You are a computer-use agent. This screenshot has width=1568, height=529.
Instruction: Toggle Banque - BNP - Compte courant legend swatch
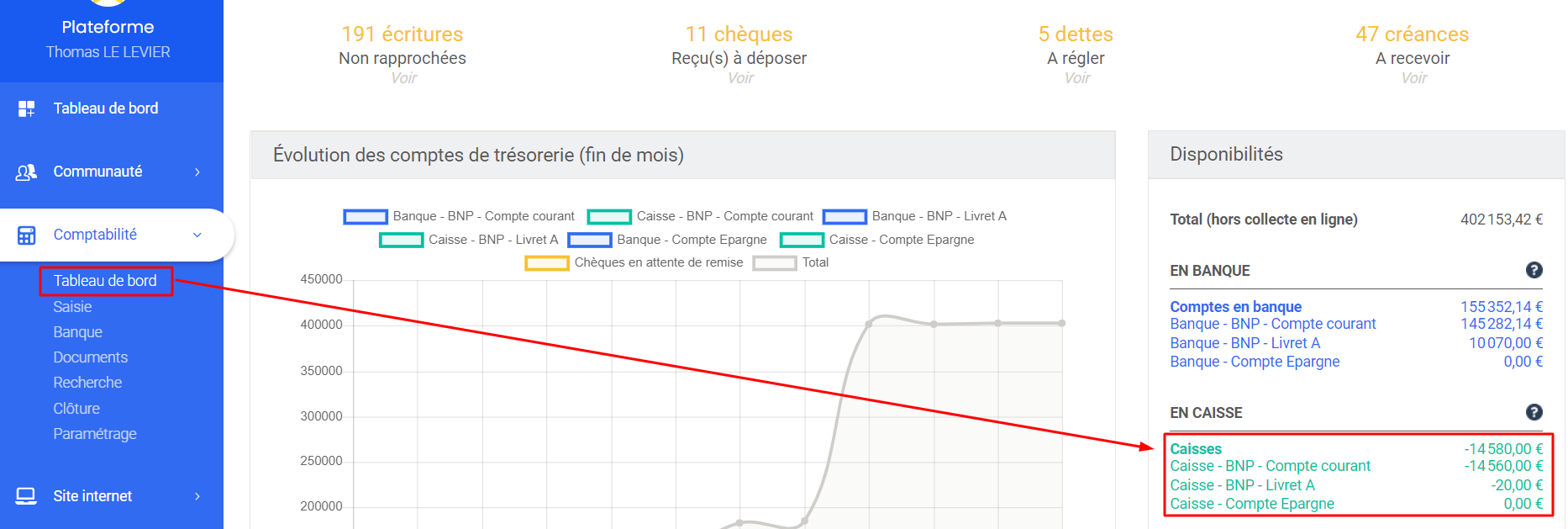click(x=366, y=217)
